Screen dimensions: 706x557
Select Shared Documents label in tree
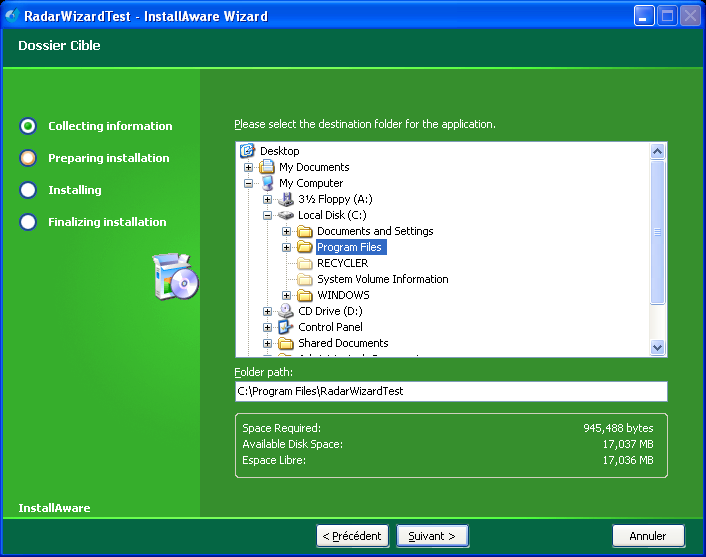click(343, 344)
